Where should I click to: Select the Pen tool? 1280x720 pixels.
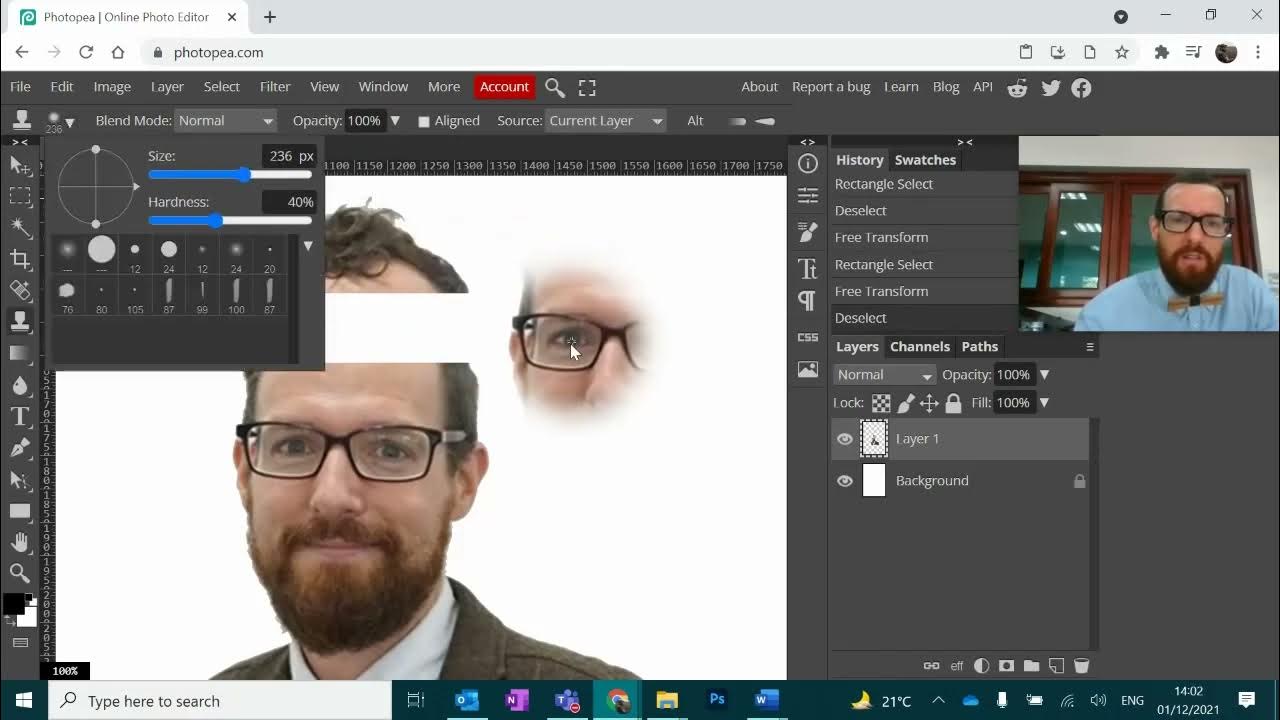coord(20,448)
